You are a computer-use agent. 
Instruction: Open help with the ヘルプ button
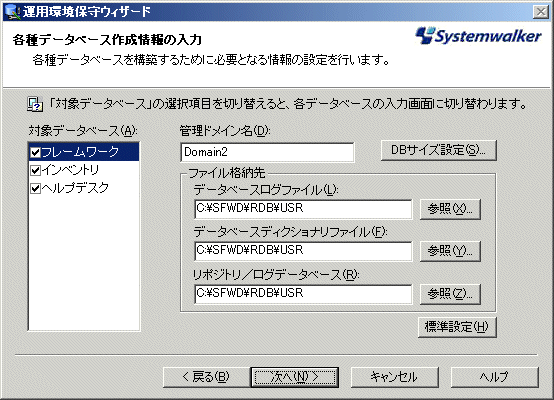tap(495, 377)
